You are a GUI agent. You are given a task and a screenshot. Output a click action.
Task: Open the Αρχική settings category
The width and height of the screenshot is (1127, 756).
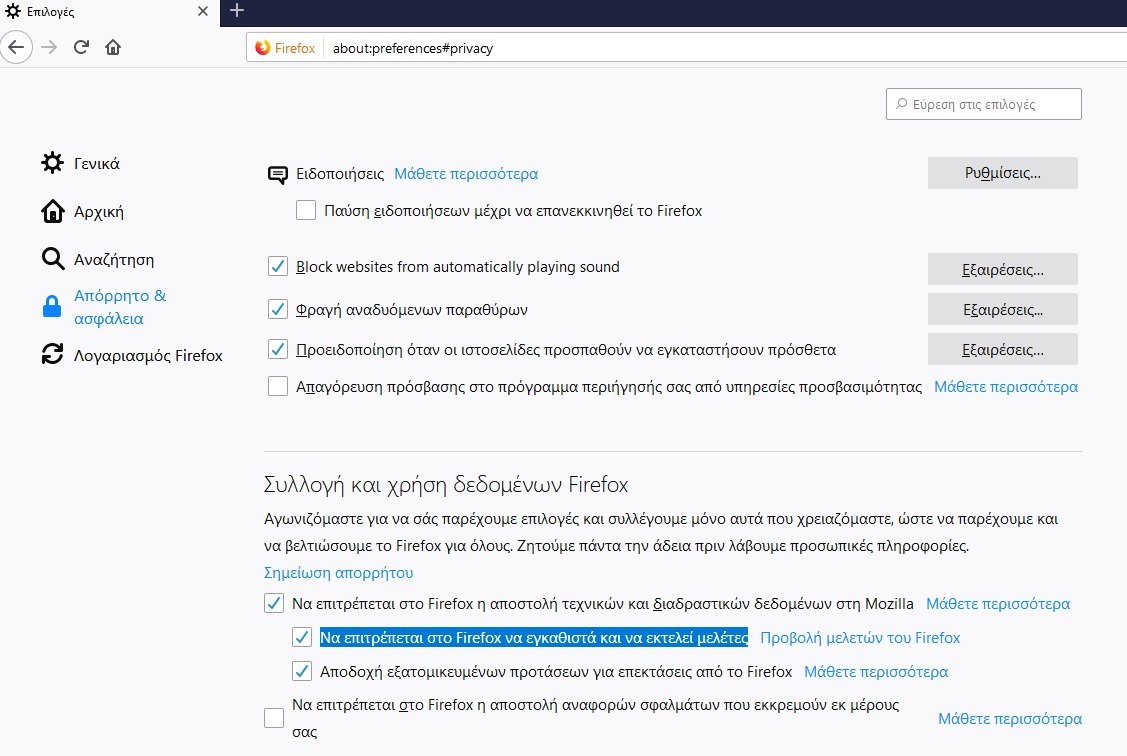click(x=83, y=211)
